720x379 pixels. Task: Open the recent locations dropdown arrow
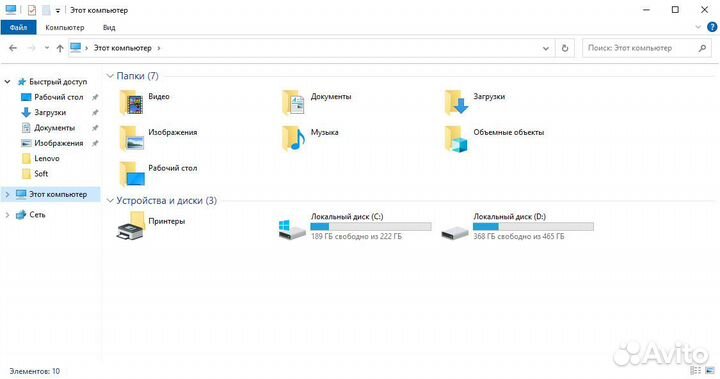coord(46,48)
